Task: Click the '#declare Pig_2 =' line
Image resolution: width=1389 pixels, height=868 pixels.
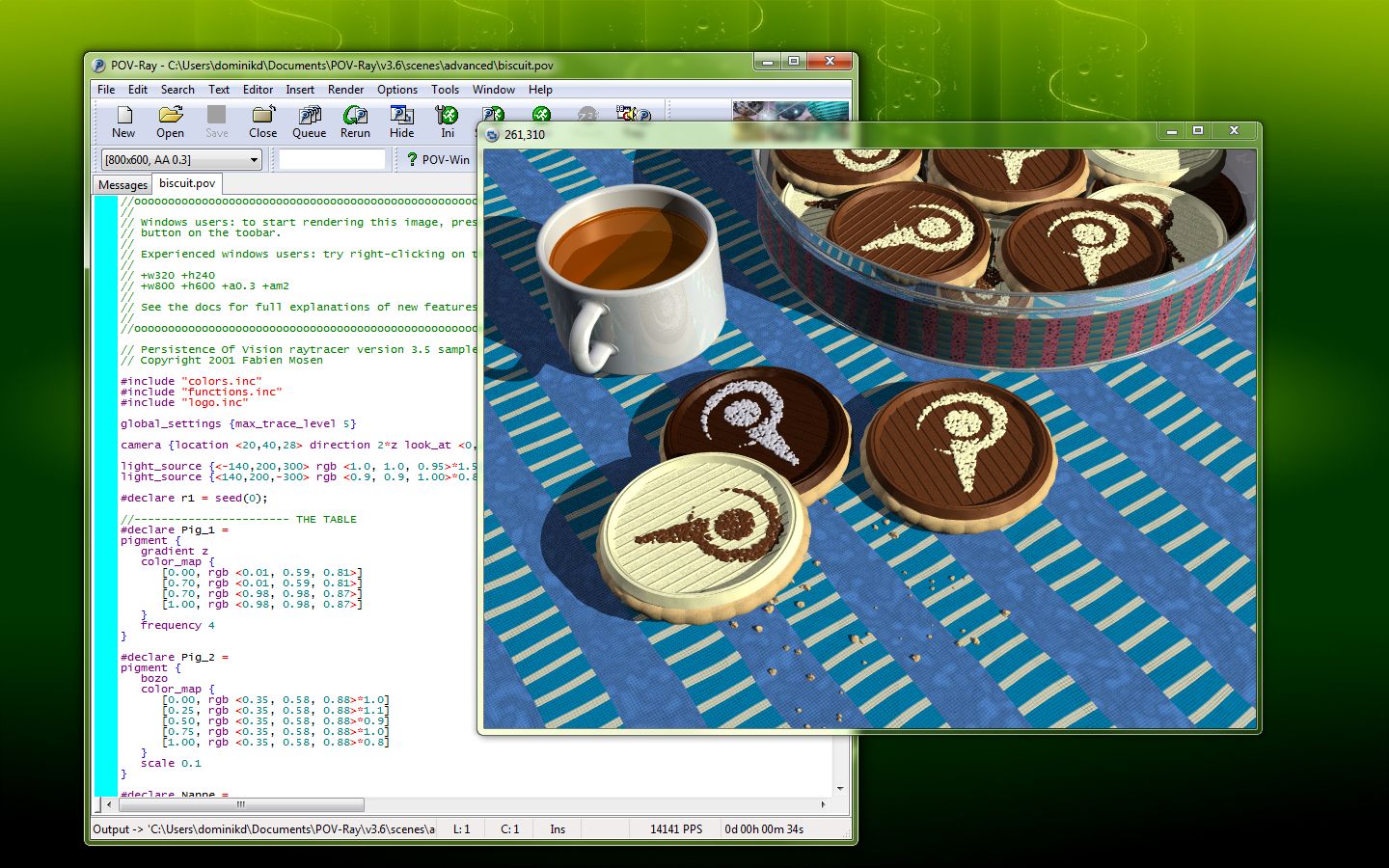Action: click(175, 657)
